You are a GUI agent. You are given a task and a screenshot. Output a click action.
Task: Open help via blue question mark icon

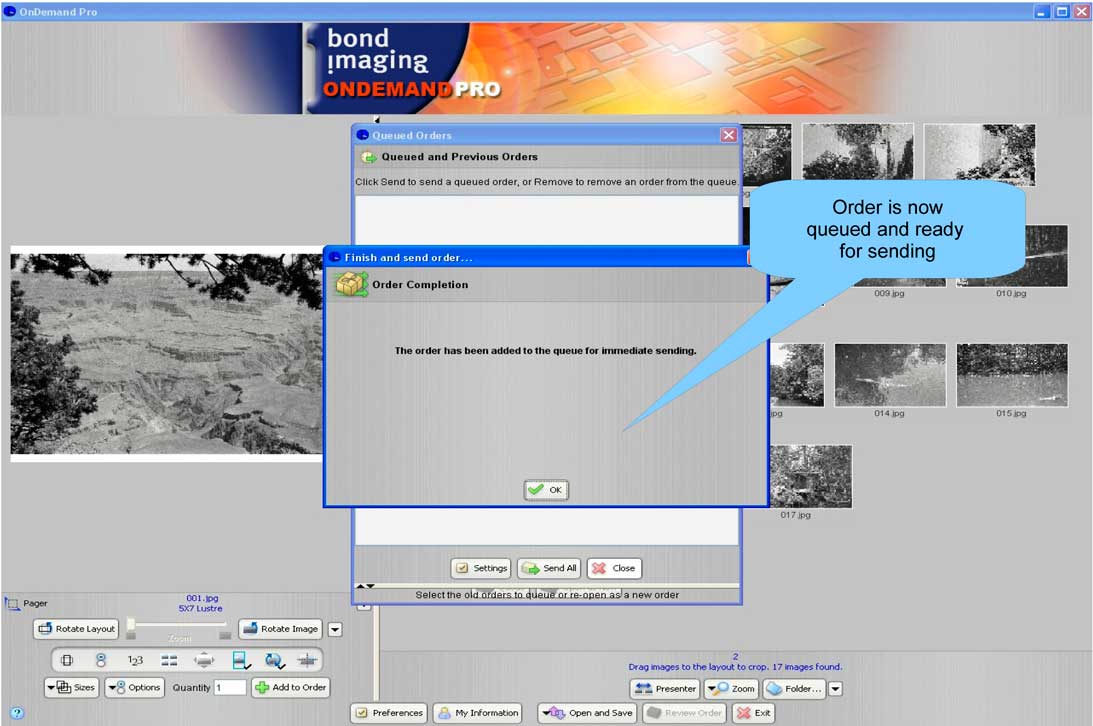click(x=16, y=713)
